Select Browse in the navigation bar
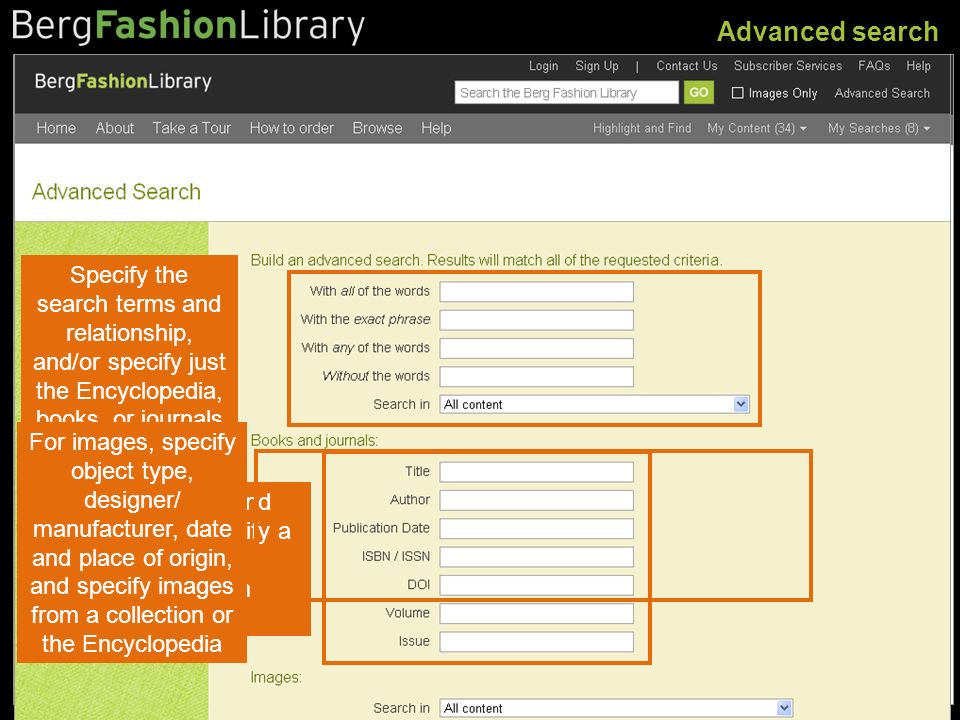The image size is (960, 720). [x=377, y=128]
